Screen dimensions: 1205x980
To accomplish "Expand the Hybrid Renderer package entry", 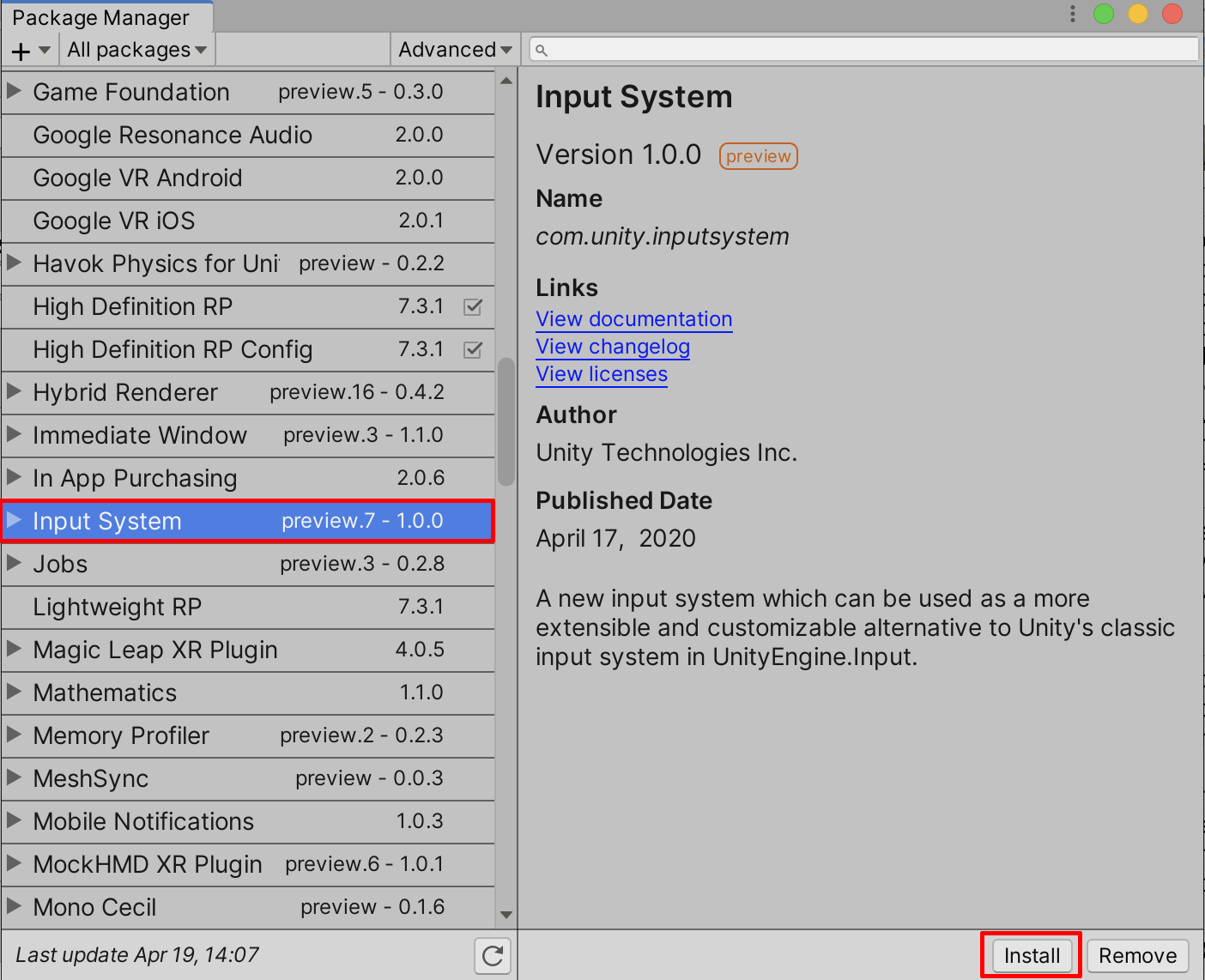I will (14, 391).
